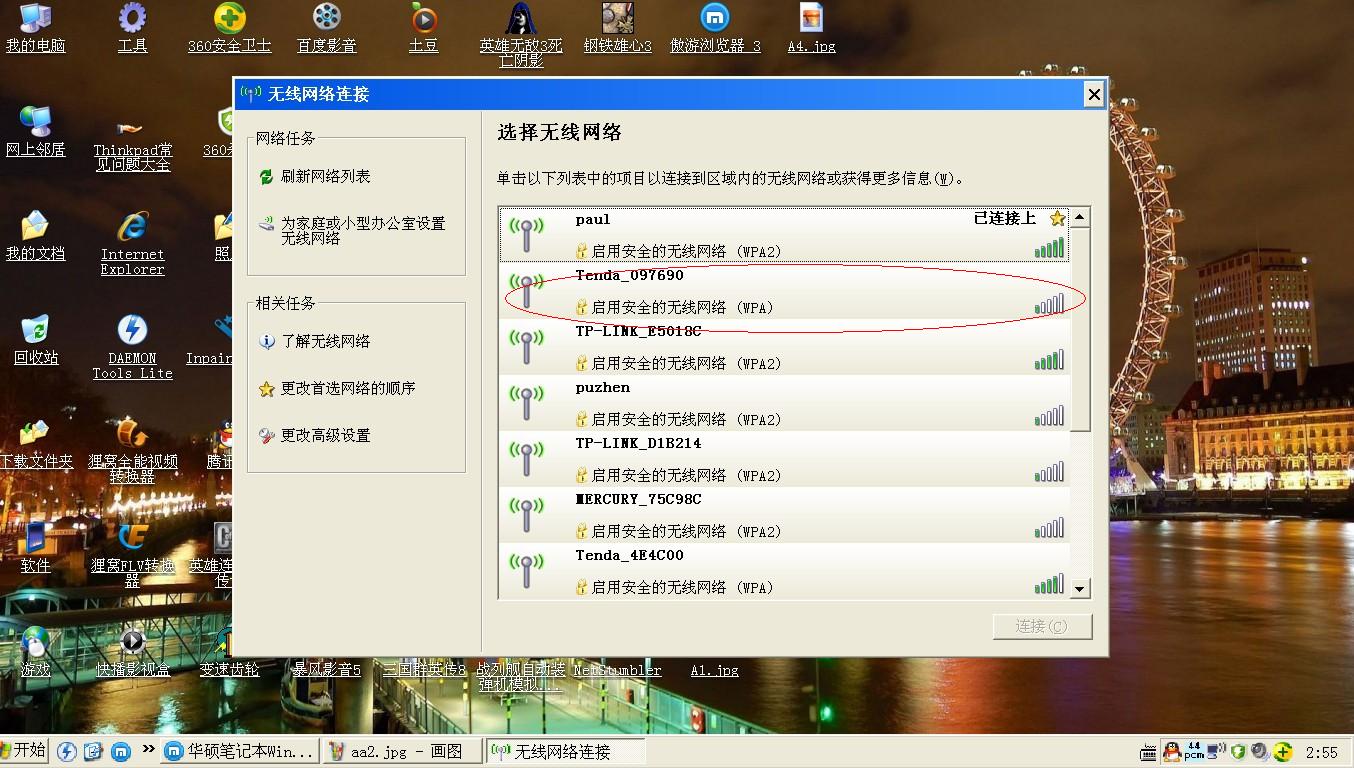Screen dimensions: 1354x768
Task: Select the TP-LINK_D1B214 network
Action: coord(785,459)
